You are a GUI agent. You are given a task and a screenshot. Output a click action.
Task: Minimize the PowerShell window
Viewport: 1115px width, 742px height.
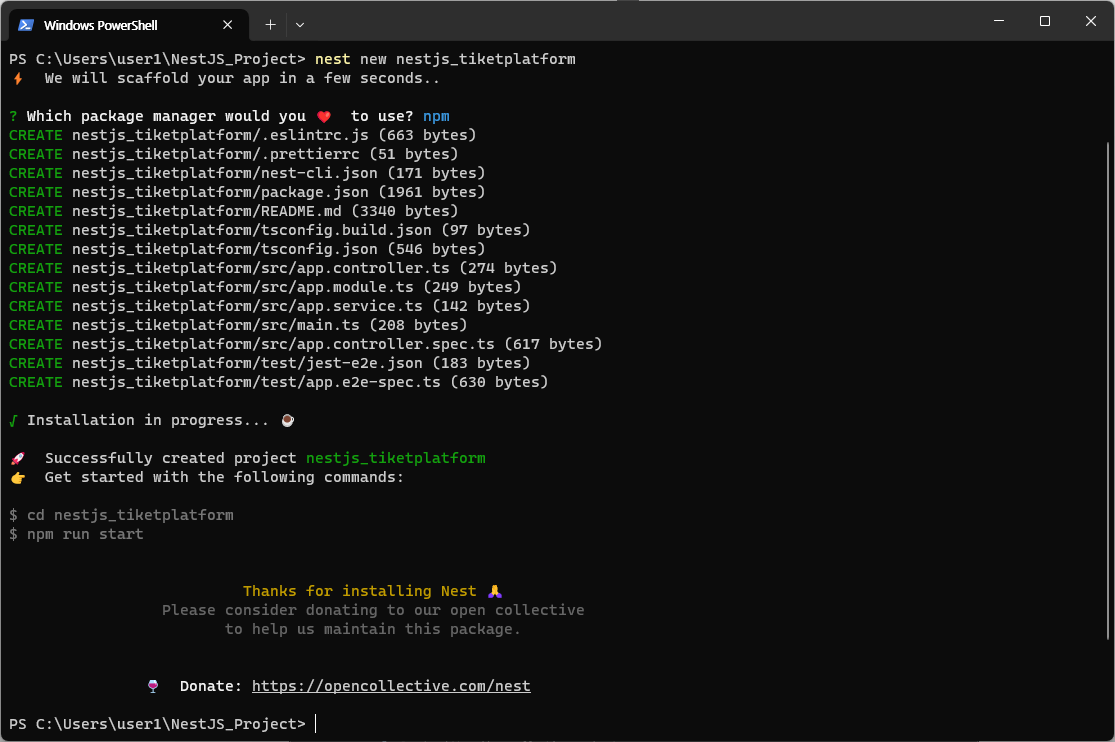point(999,21)
